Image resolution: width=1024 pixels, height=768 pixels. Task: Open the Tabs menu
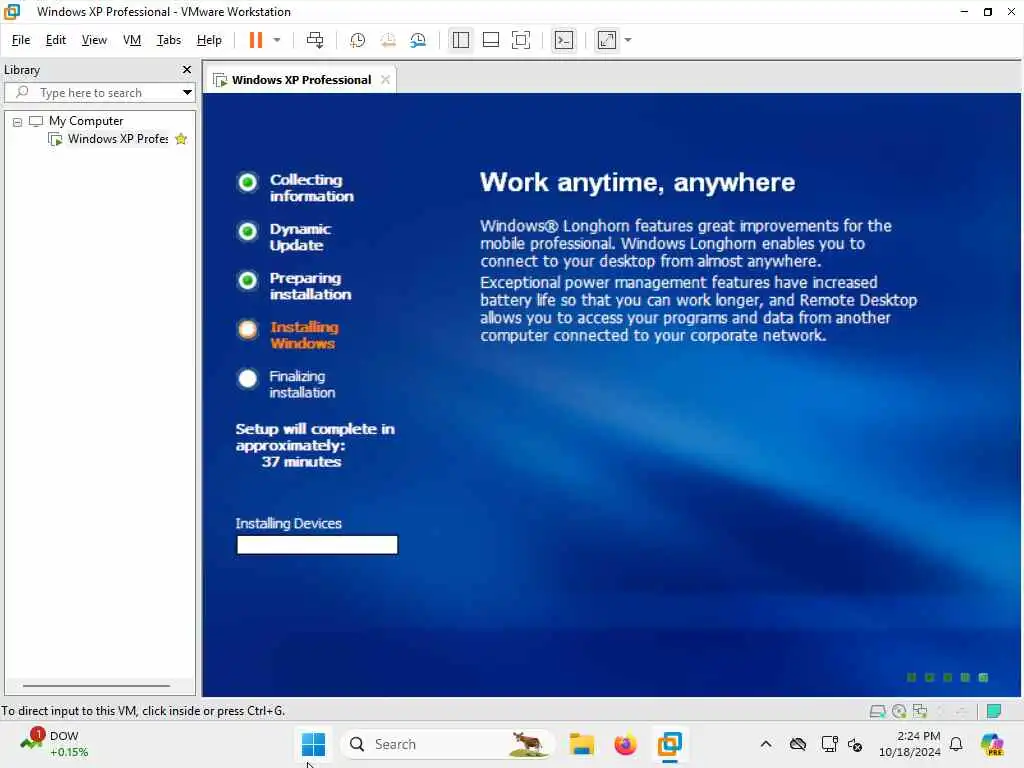(x=168, y=40)
